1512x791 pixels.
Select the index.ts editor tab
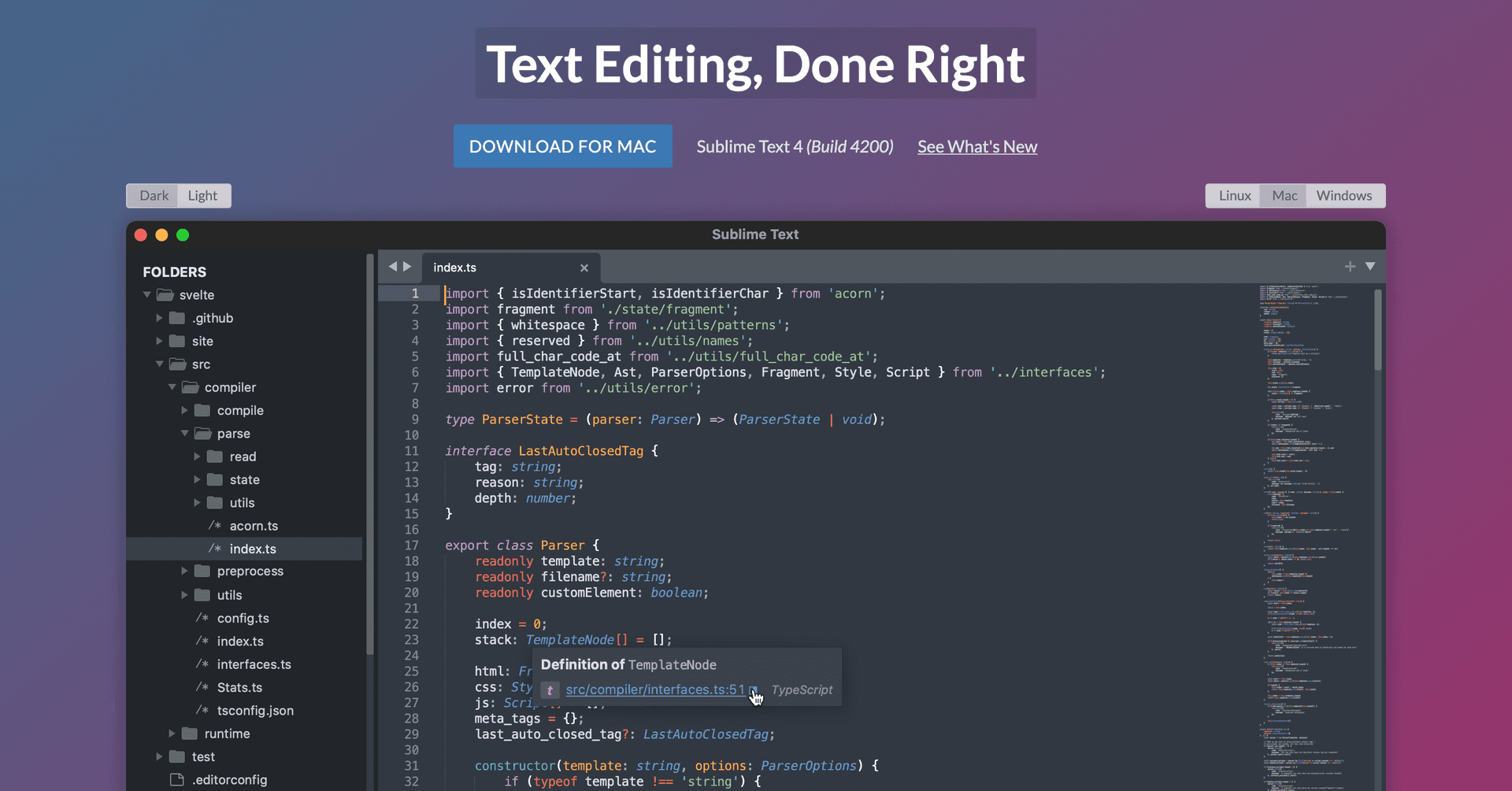(x=511, y=268)
